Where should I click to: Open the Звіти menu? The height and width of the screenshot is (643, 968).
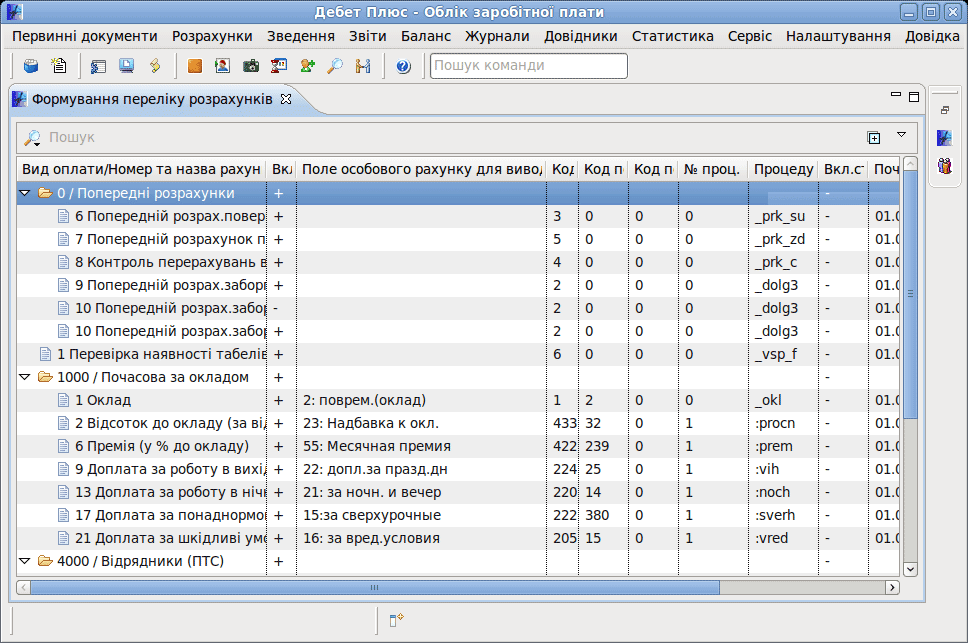click(368, 36)
